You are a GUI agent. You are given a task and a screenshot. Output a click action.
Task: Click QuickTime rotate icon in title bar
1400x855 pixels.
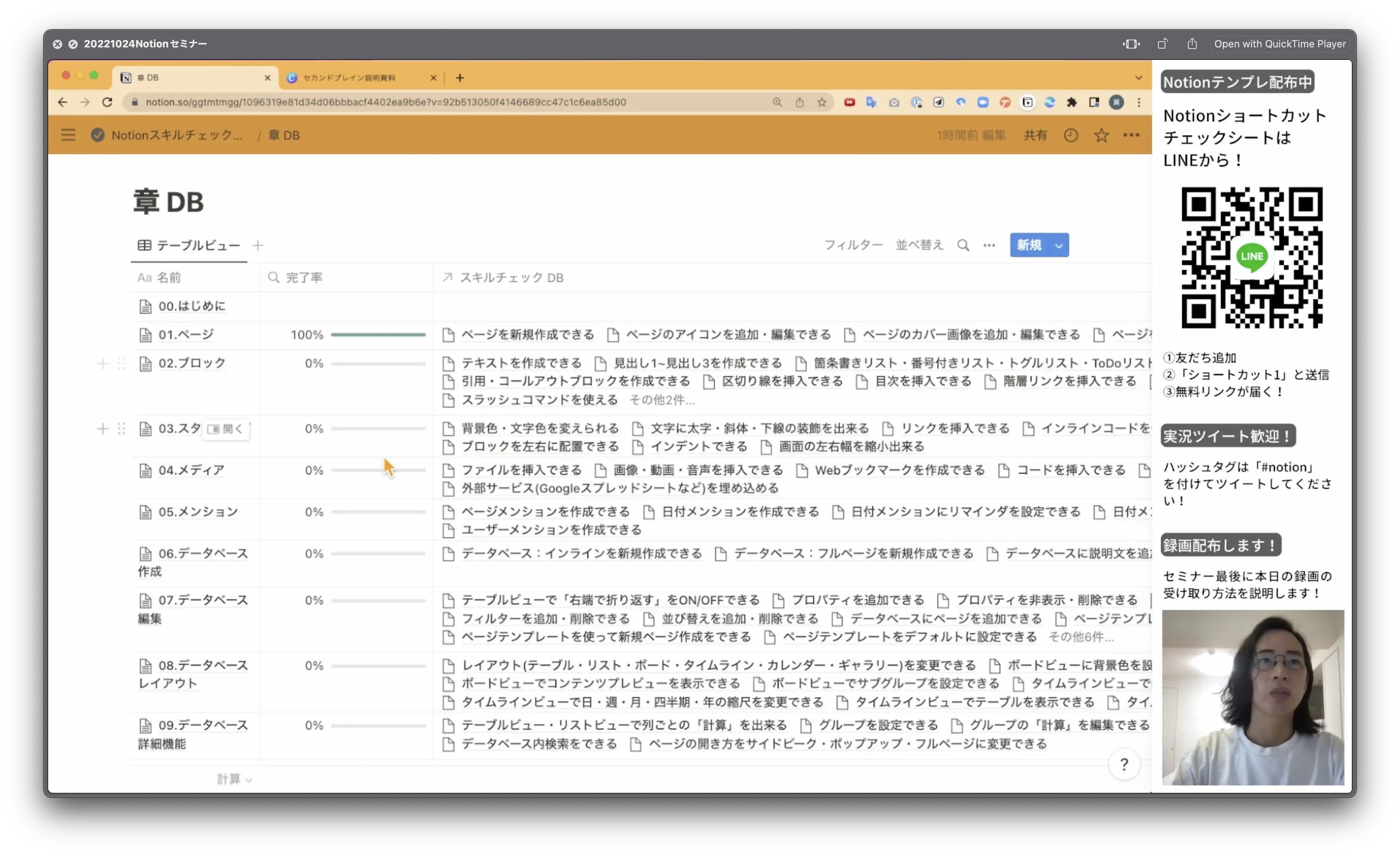click(x=1162, y=44)
